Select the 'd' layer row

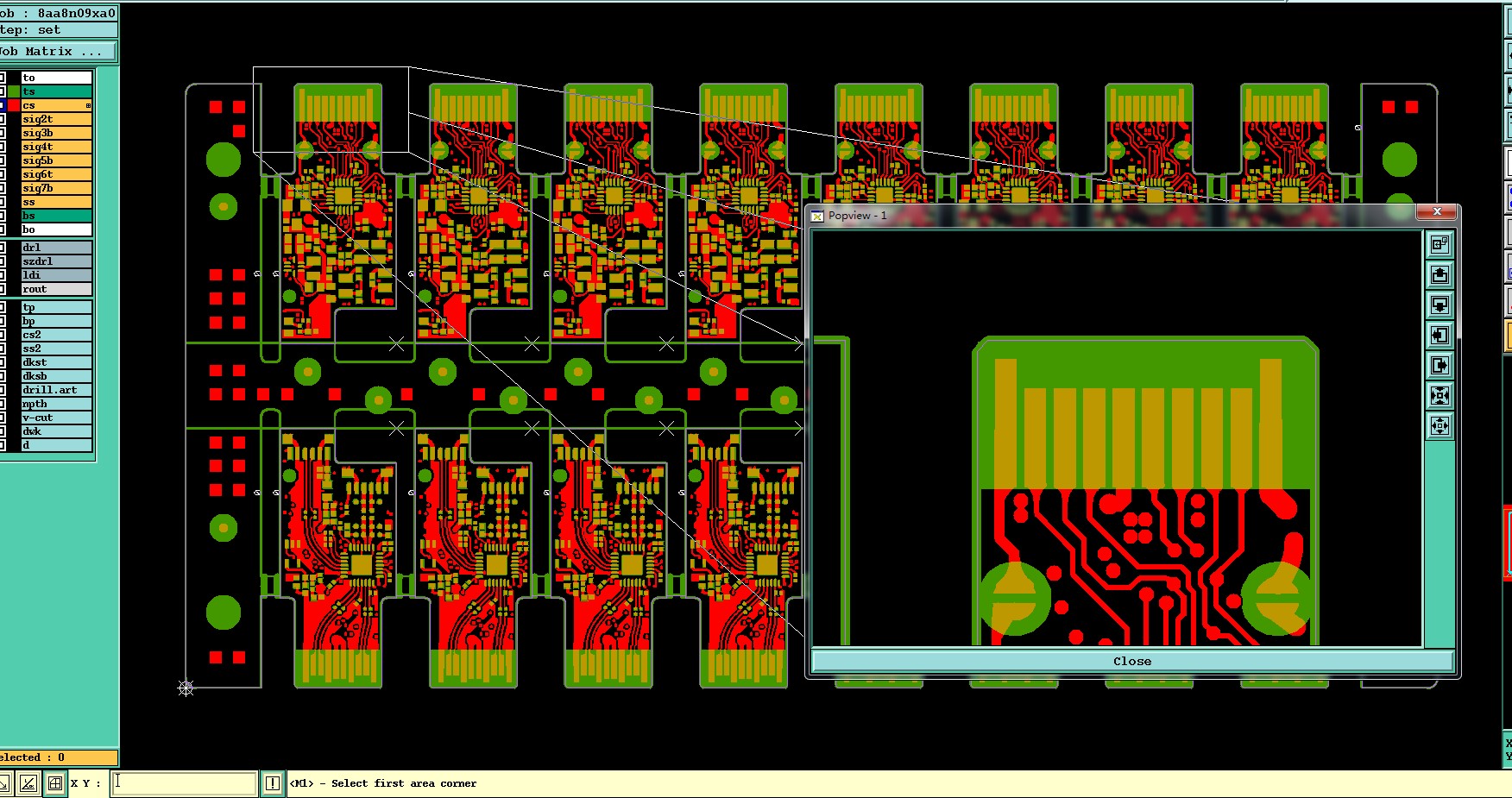(56, 445)
